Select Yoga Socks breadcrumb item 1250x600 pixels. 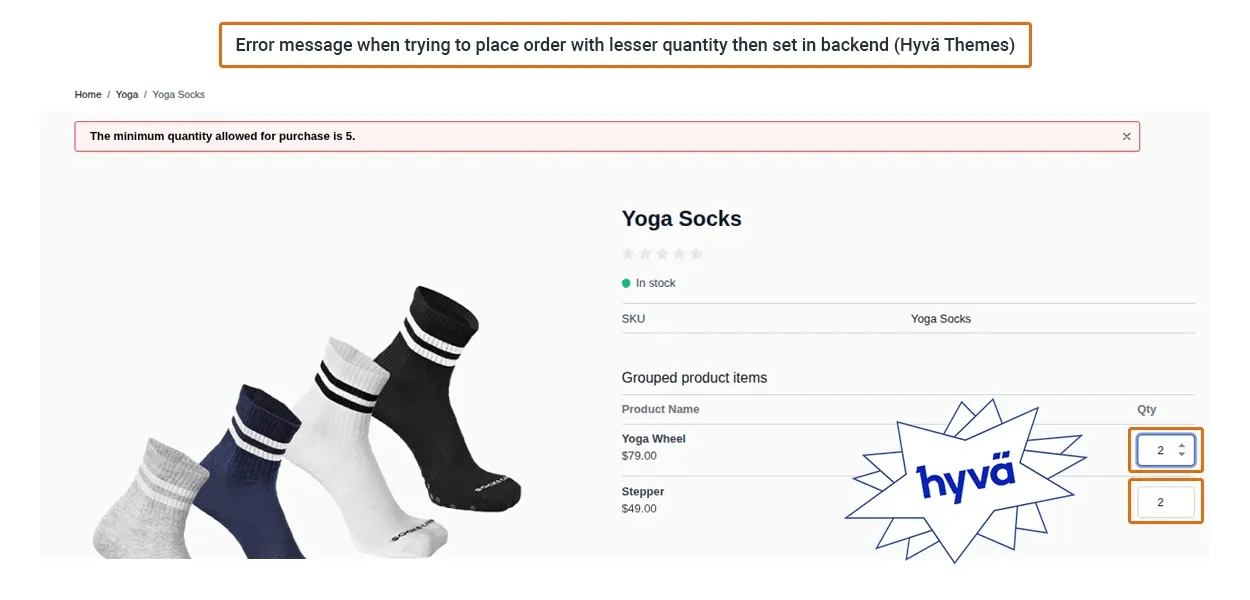pos(178,95)
